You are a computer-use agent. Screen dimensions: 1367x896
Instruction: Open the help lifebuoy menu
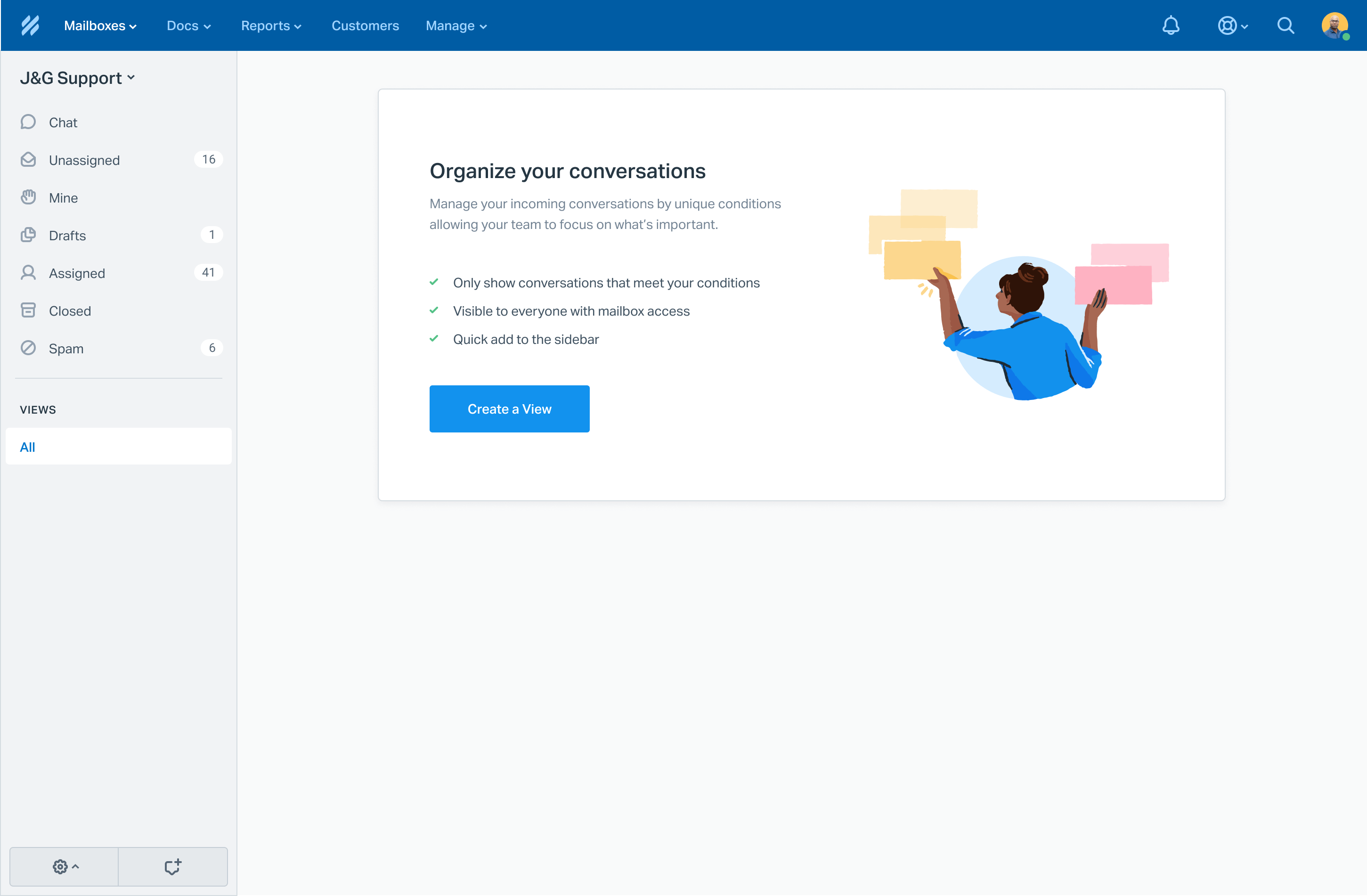point(1231,25)
